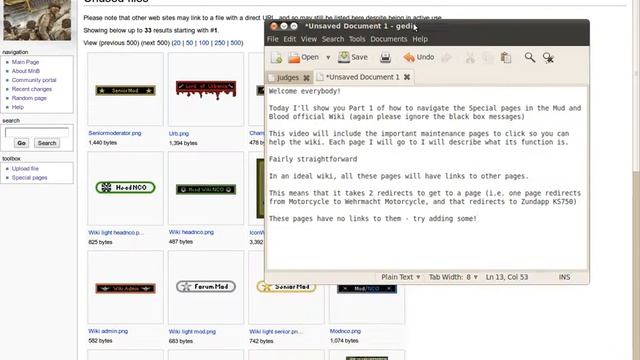Open the Plain Text language dropdown
The image size is (640, 360).
[400, 277]
